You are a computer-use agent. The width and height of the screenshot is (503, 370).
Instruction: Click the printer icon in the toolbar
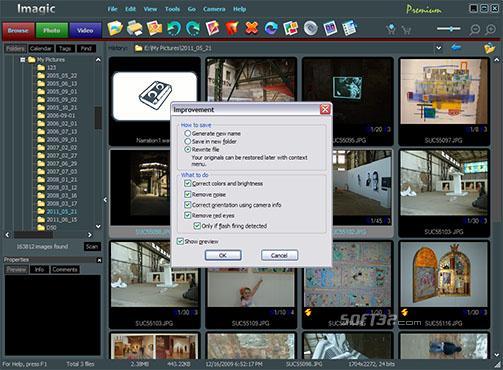[135, 28]
